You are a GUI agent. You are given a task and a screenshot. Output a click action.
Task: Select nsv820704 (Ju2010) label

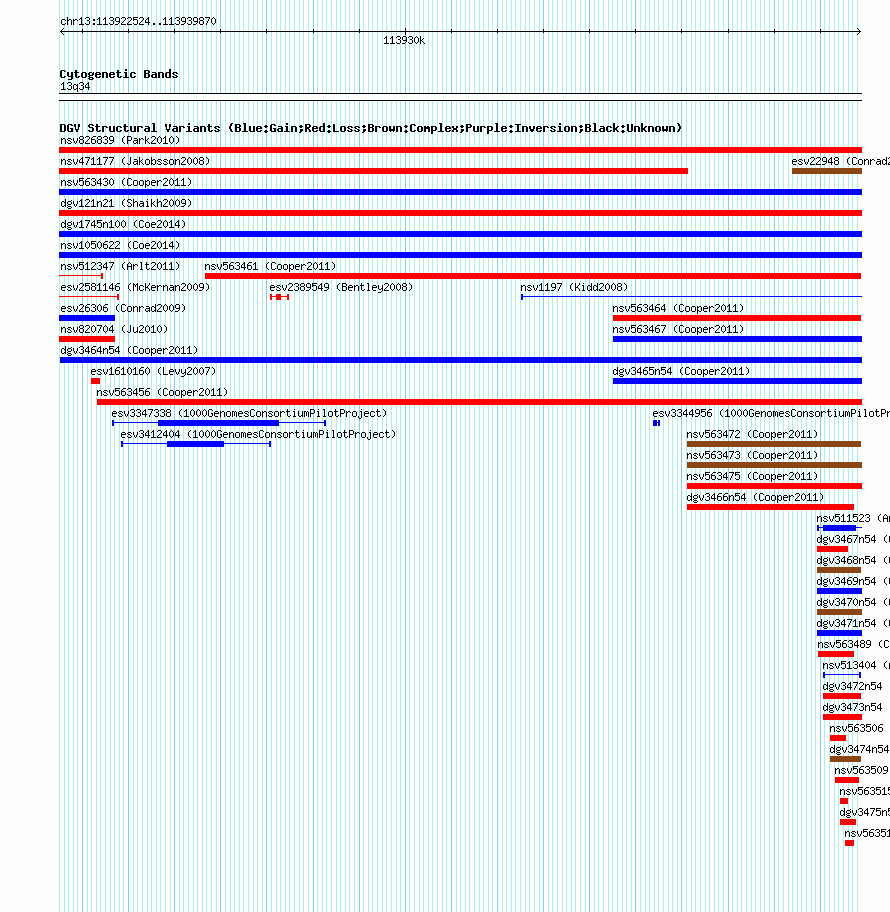pos(114,329)
